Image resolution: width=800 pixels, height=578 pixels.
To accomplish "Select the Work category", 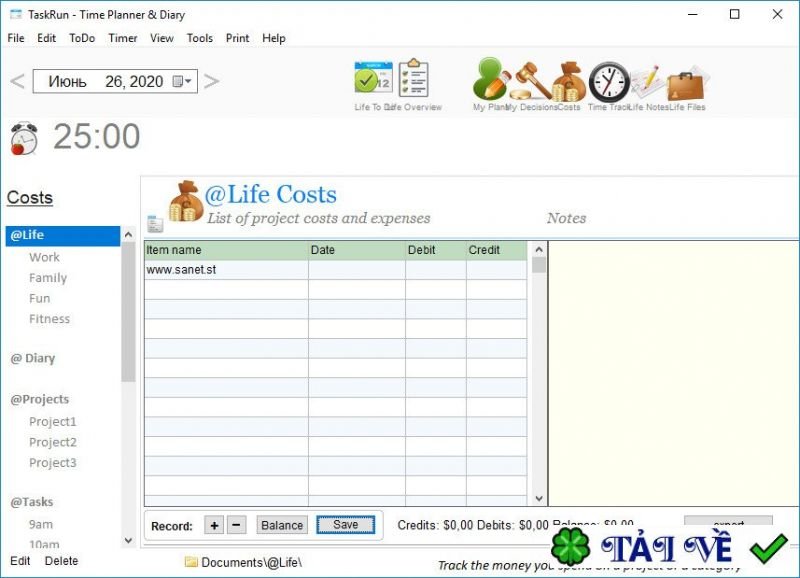I will 44,257.
